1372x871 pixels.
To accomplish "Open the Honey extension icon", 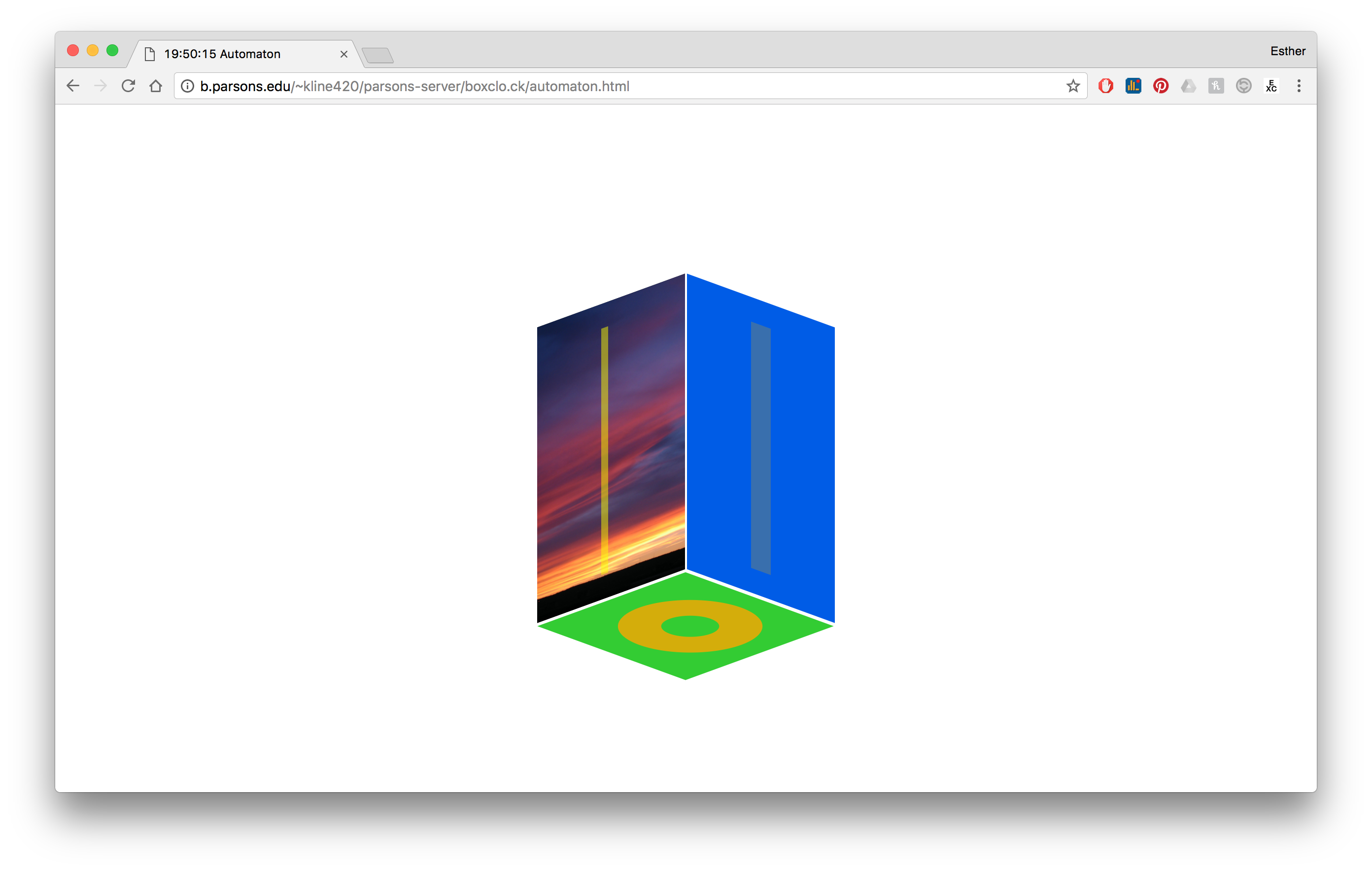I will tap(1215, 86).
